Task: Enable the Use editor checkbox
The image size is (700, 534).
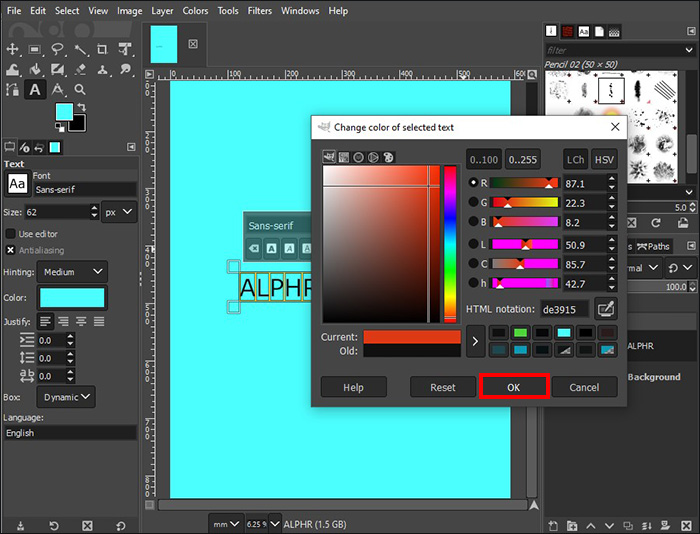Action: pos(11,233)
